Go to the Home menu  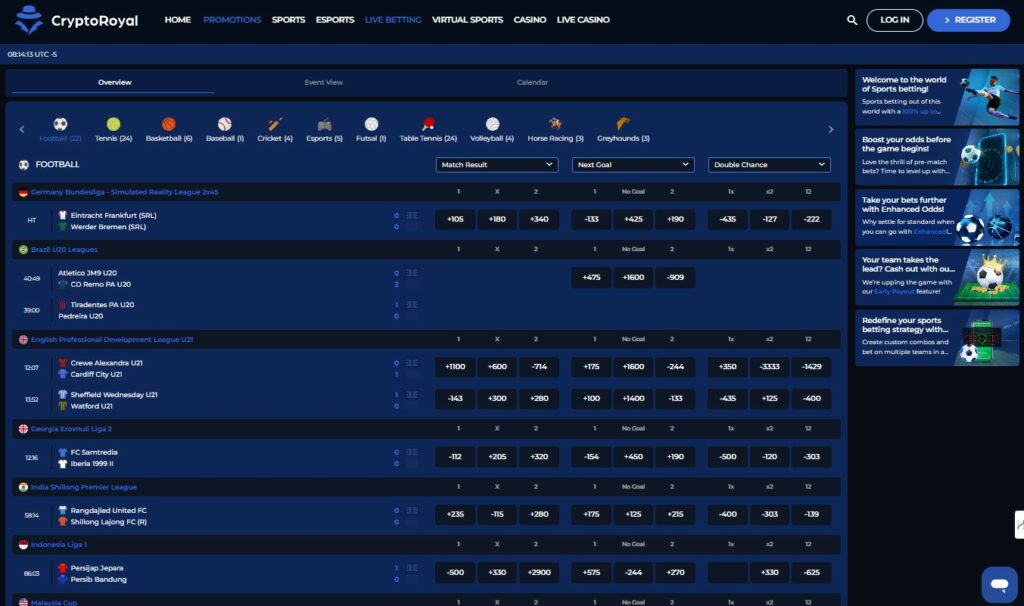click(178, 20)
